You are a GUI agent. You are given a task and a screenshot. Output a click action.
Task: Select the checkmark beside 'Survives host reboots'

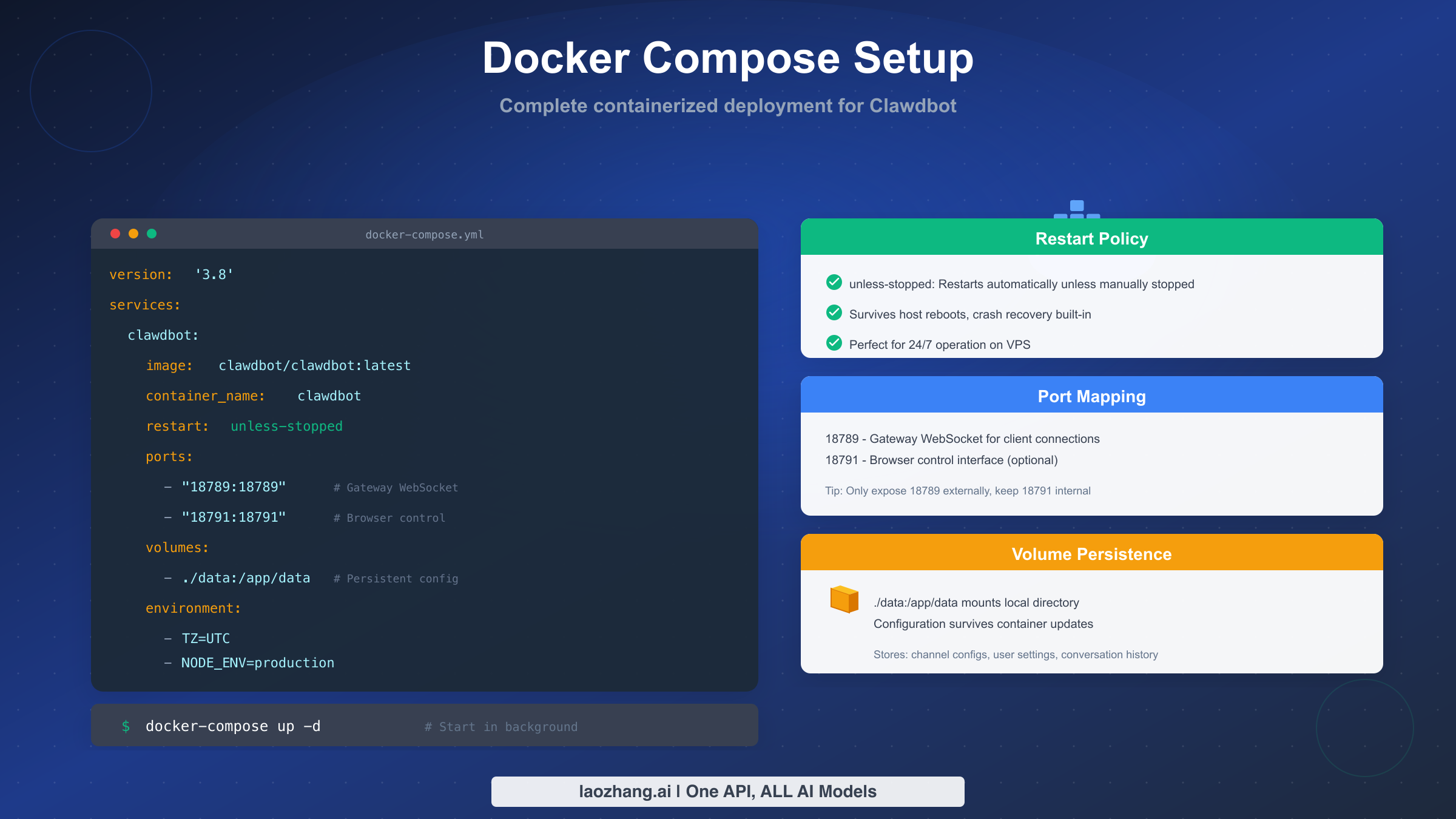pos(834,313)
